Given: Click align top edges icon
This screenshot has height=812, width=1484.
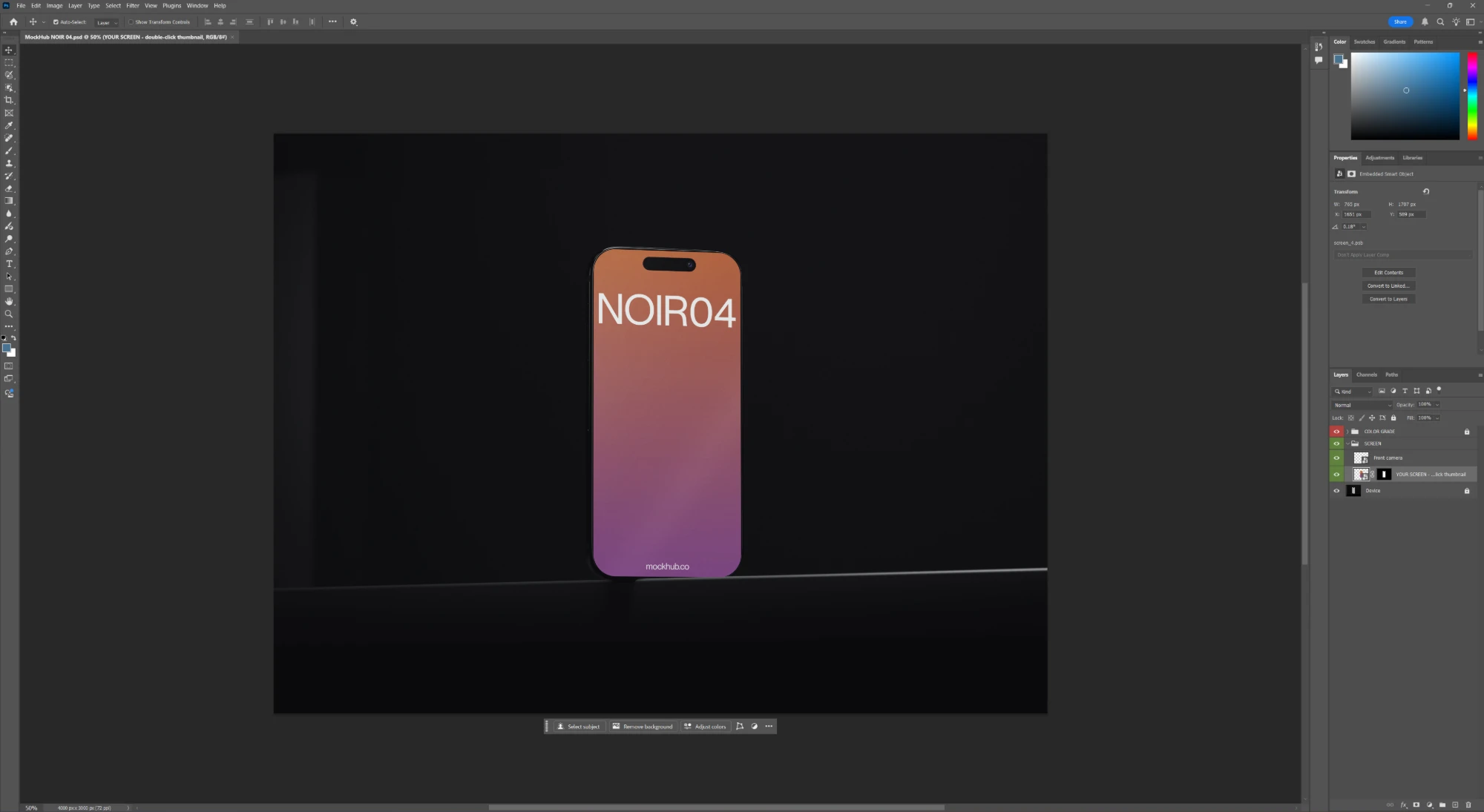Looking at the screenshot, I should [270, 22].
